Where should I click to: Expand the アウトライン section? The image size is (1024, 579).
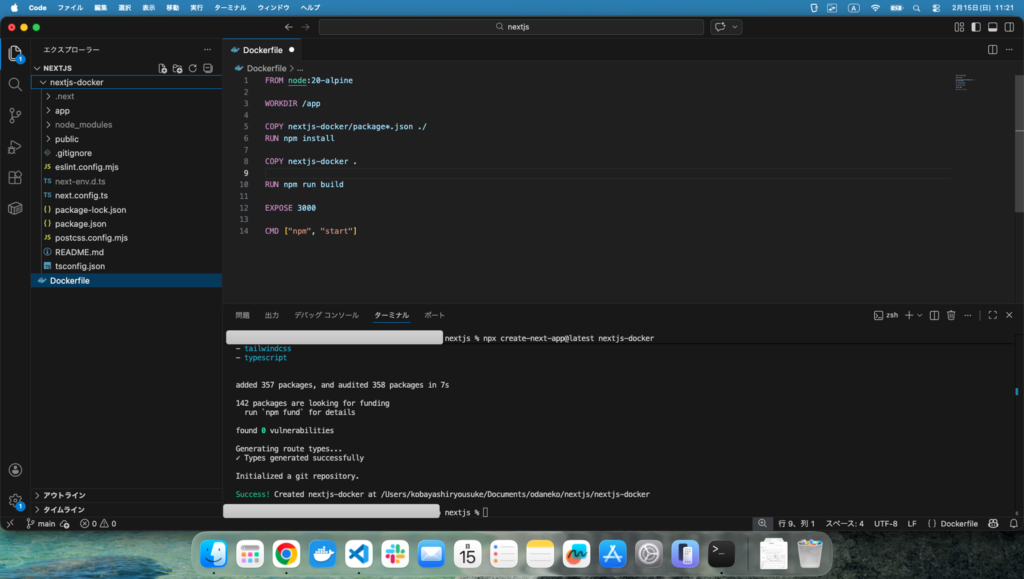(64, 495)
